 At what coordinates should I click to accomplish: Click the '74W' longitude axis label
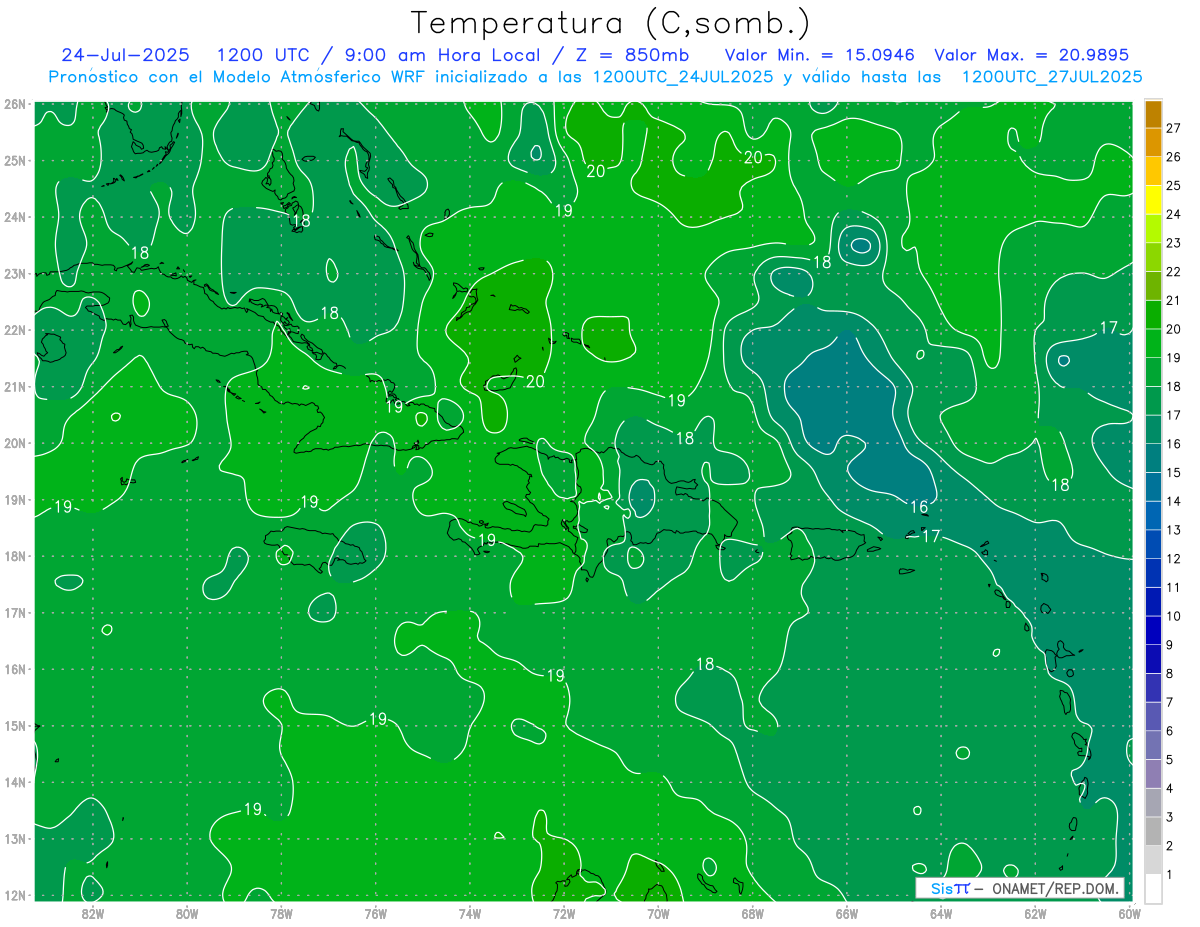tap(469, 913)
